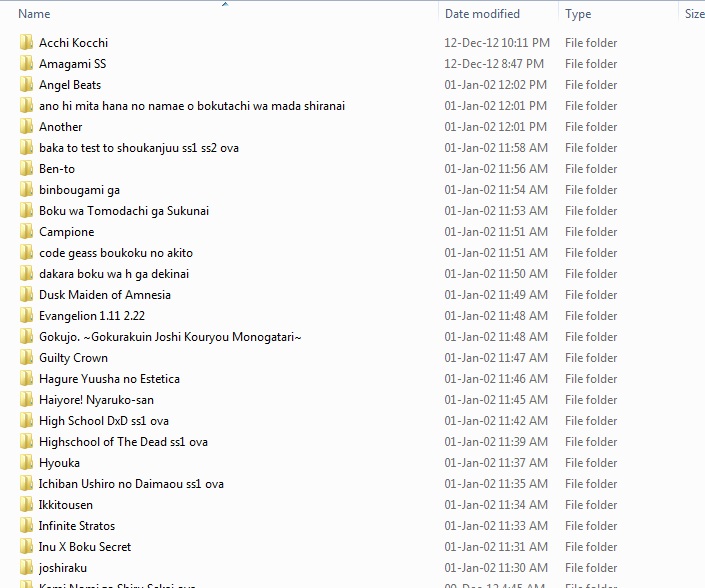Select the 'Ikkitousen' folder name

66,505
